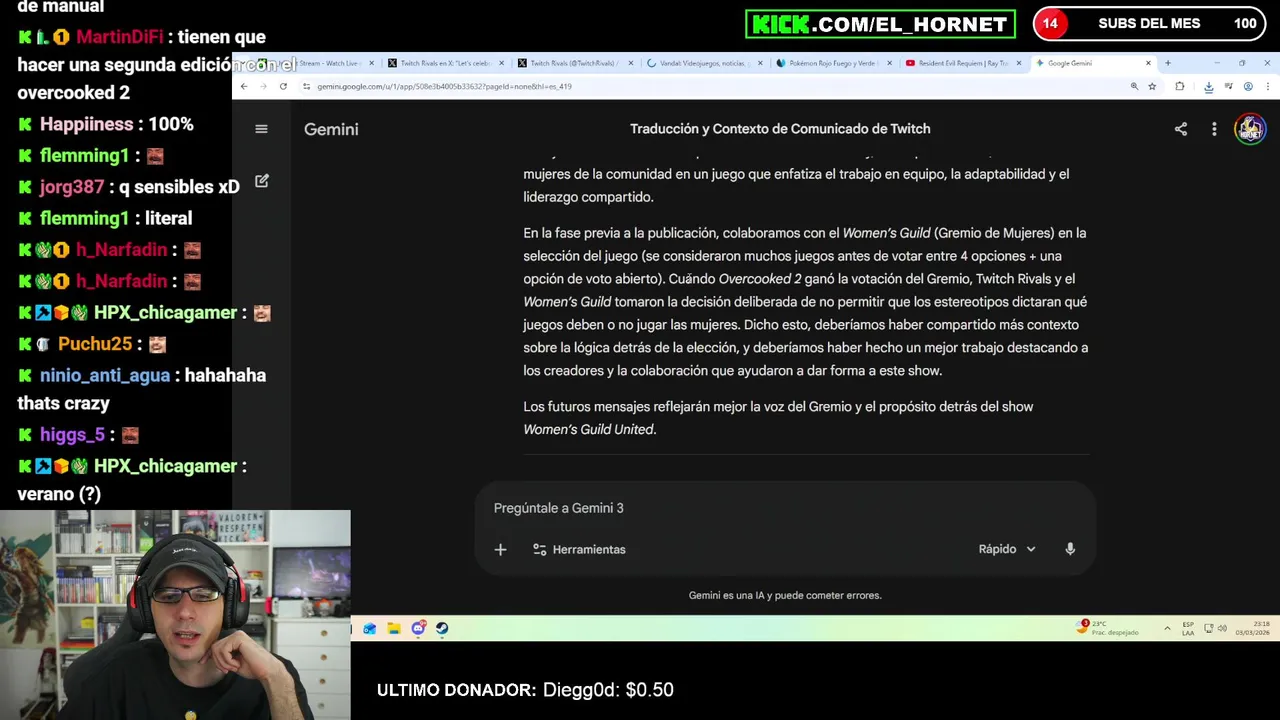Click the Gemini logo text
Viewport: 1280px width, 720px height.
point(331,129)
